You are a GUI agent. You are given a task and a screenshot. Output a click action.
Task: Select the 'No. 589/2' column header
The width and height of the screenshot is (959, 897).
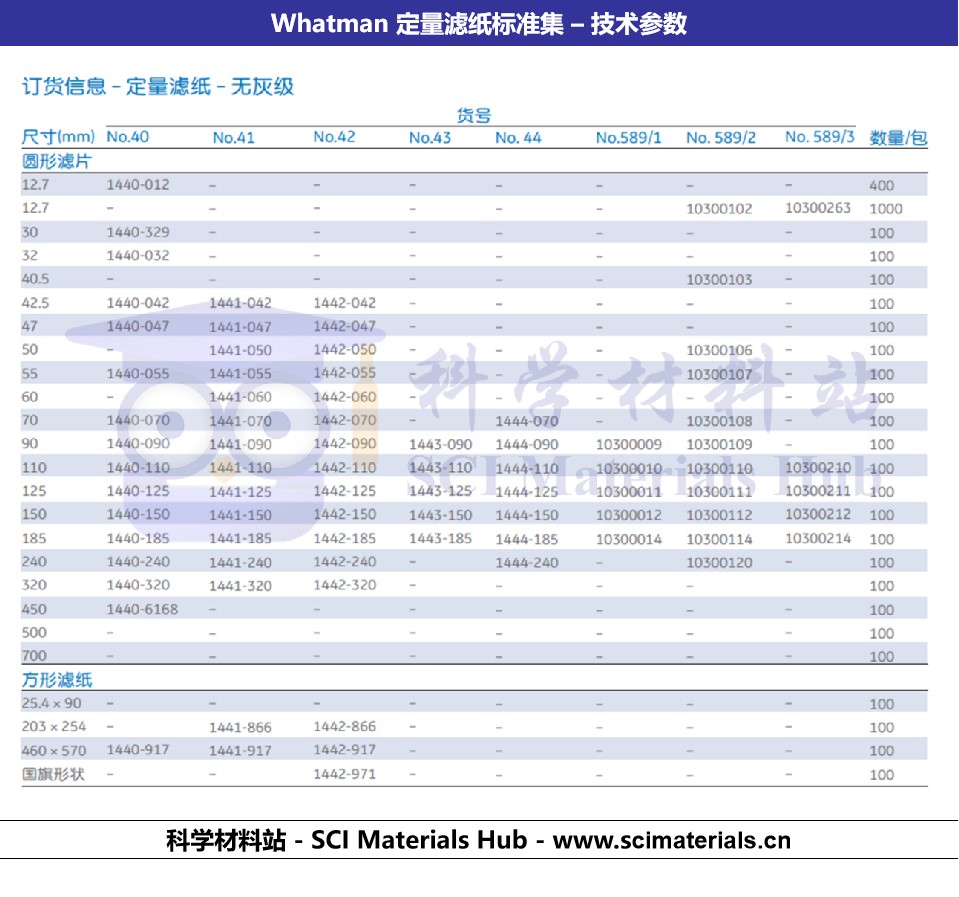[721, 138]
